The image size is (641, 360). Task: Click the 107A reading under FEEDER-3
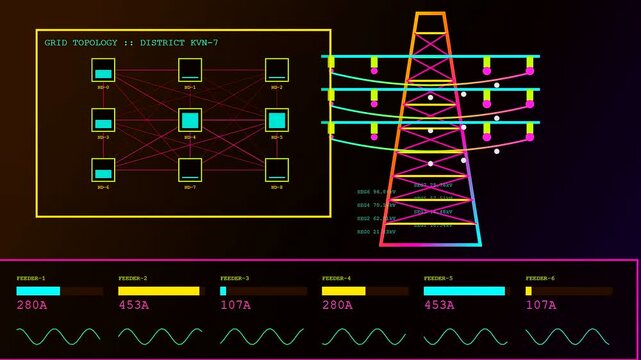(235, 305)
